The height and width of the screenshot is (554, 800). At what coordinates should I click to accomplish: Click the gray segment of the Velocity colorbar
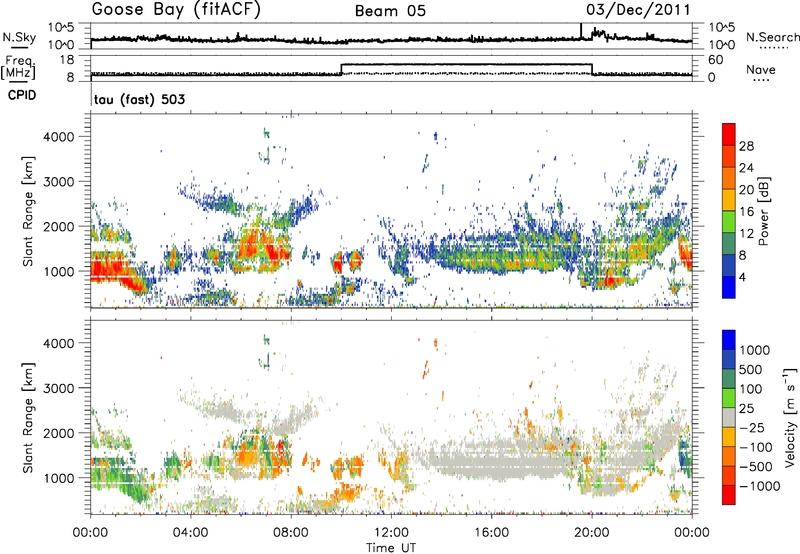click(x=729, y=417)
